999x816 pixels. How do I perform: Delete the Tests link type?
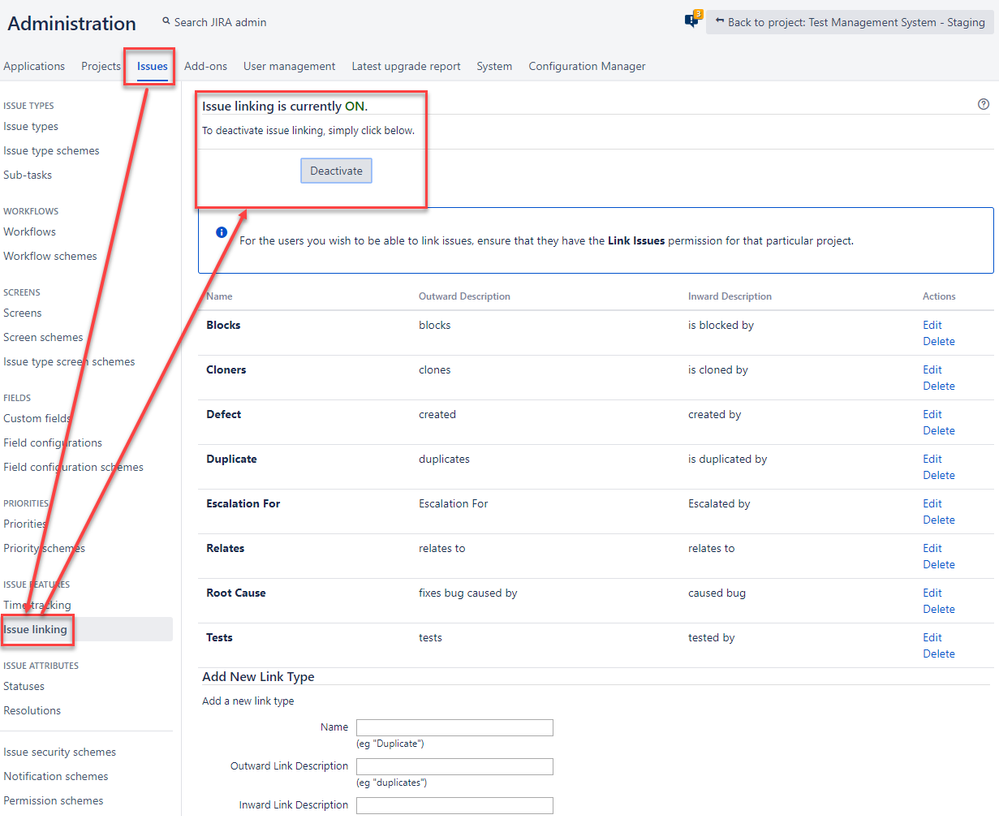pos(938,654)
